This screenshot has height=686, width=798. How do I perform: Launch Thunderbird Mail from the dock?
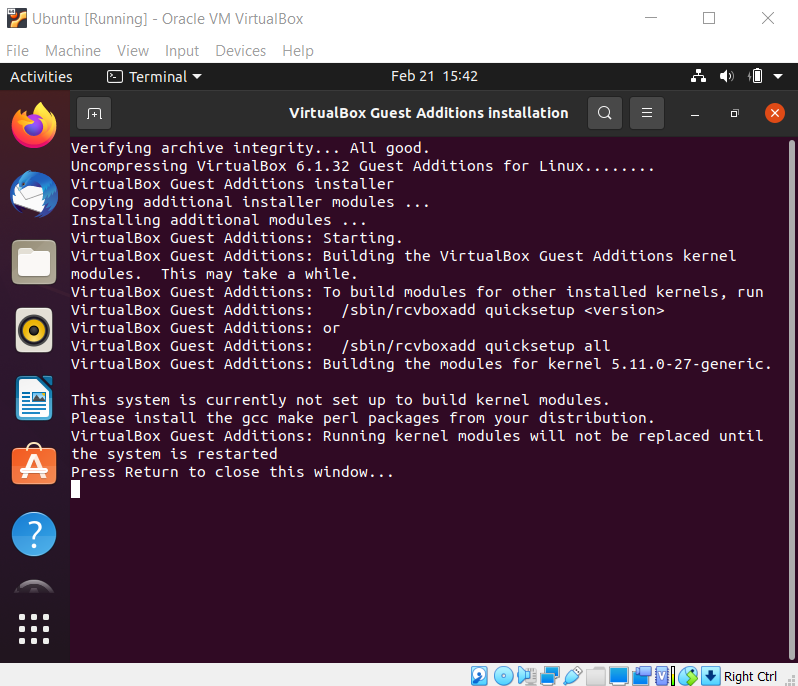pos(34,194)
